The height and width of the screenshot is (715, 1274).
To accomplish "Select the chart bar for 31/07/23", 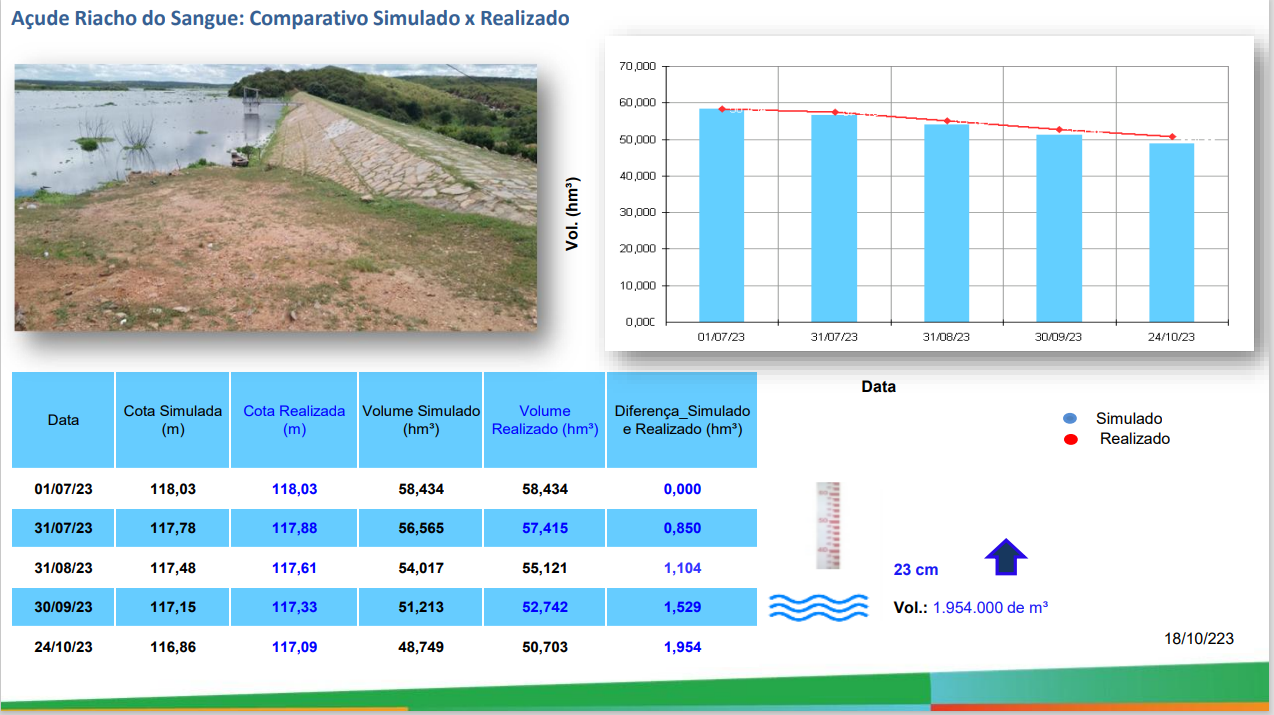I will point(834,218).
